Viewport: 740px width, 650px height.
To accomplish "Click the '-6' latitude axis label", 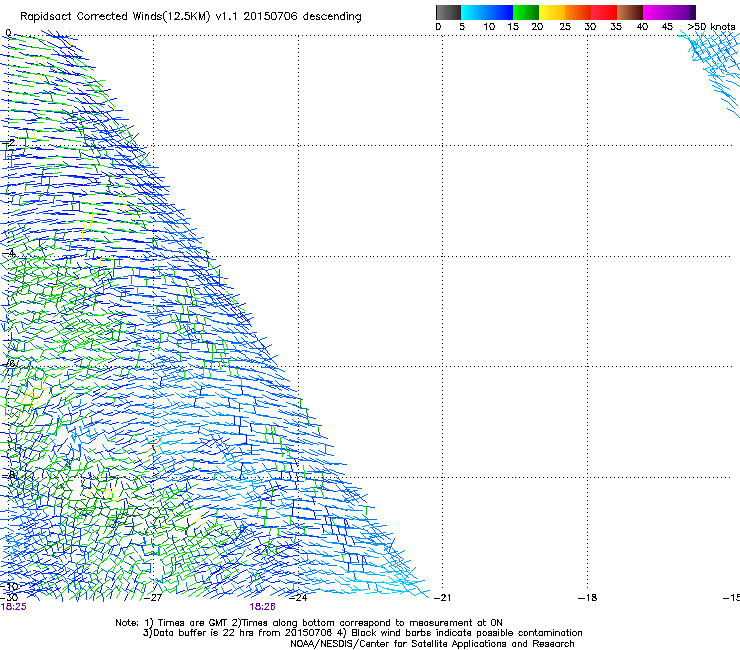I will [x=9, y=363].
